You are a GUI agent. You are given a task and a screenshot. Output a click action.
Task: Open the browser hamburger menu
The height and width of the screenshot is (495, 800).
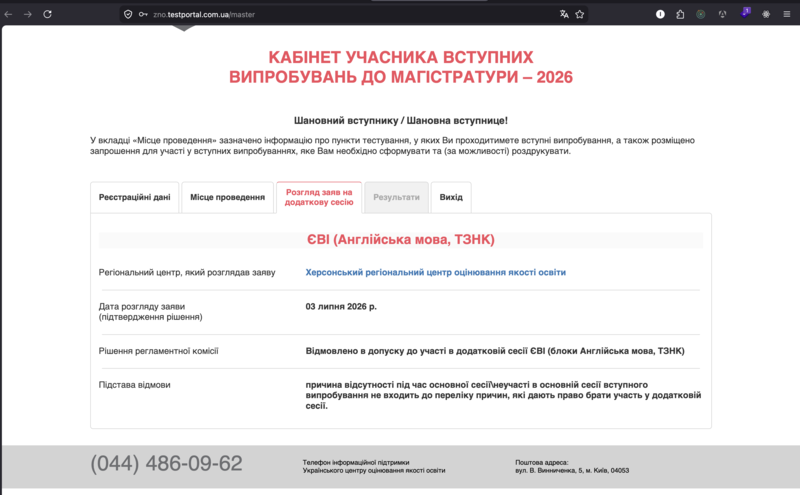[787, 14]
